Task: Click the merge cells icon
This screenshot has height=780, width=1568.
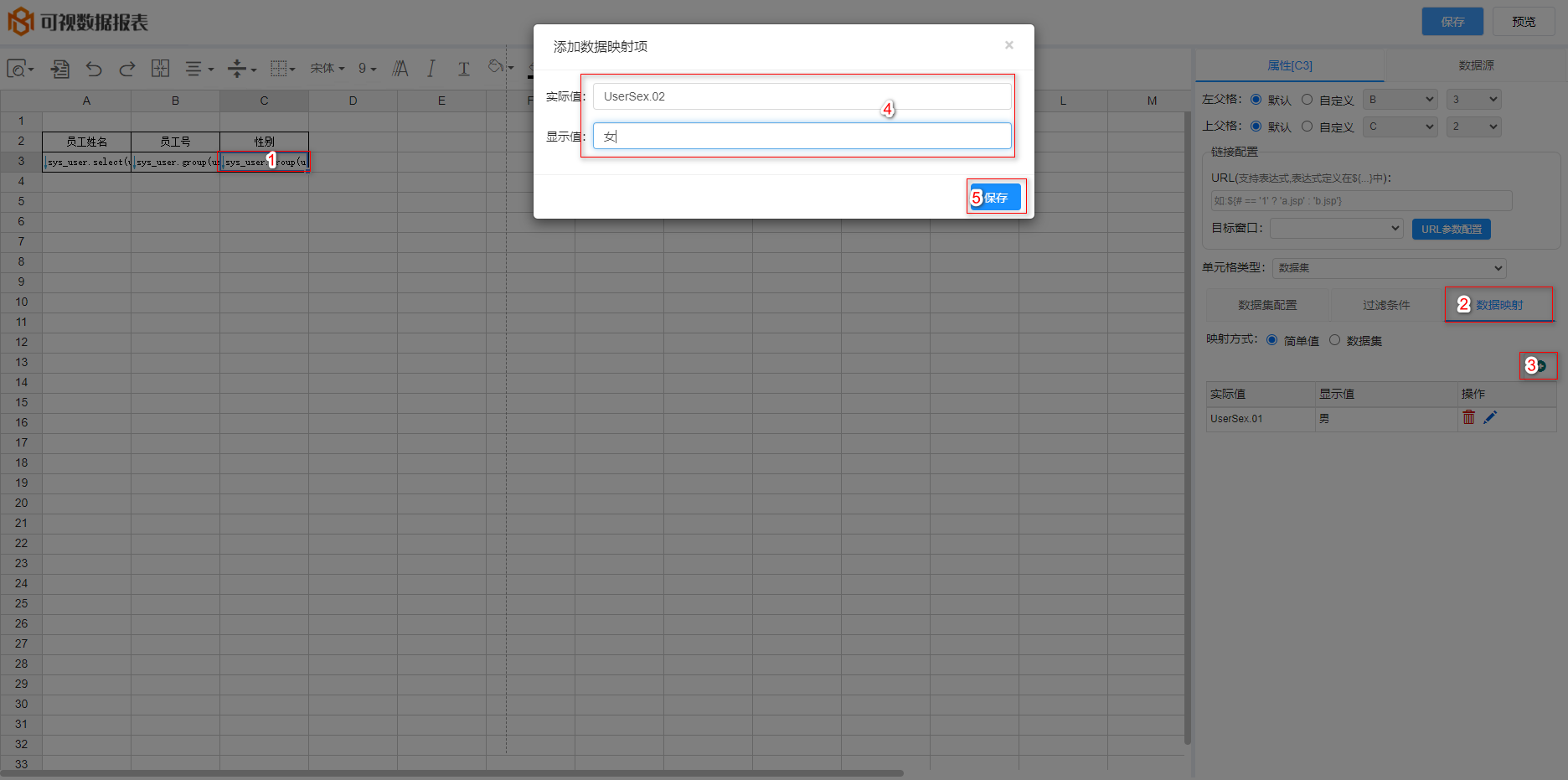Action: [x=160, y=69]
